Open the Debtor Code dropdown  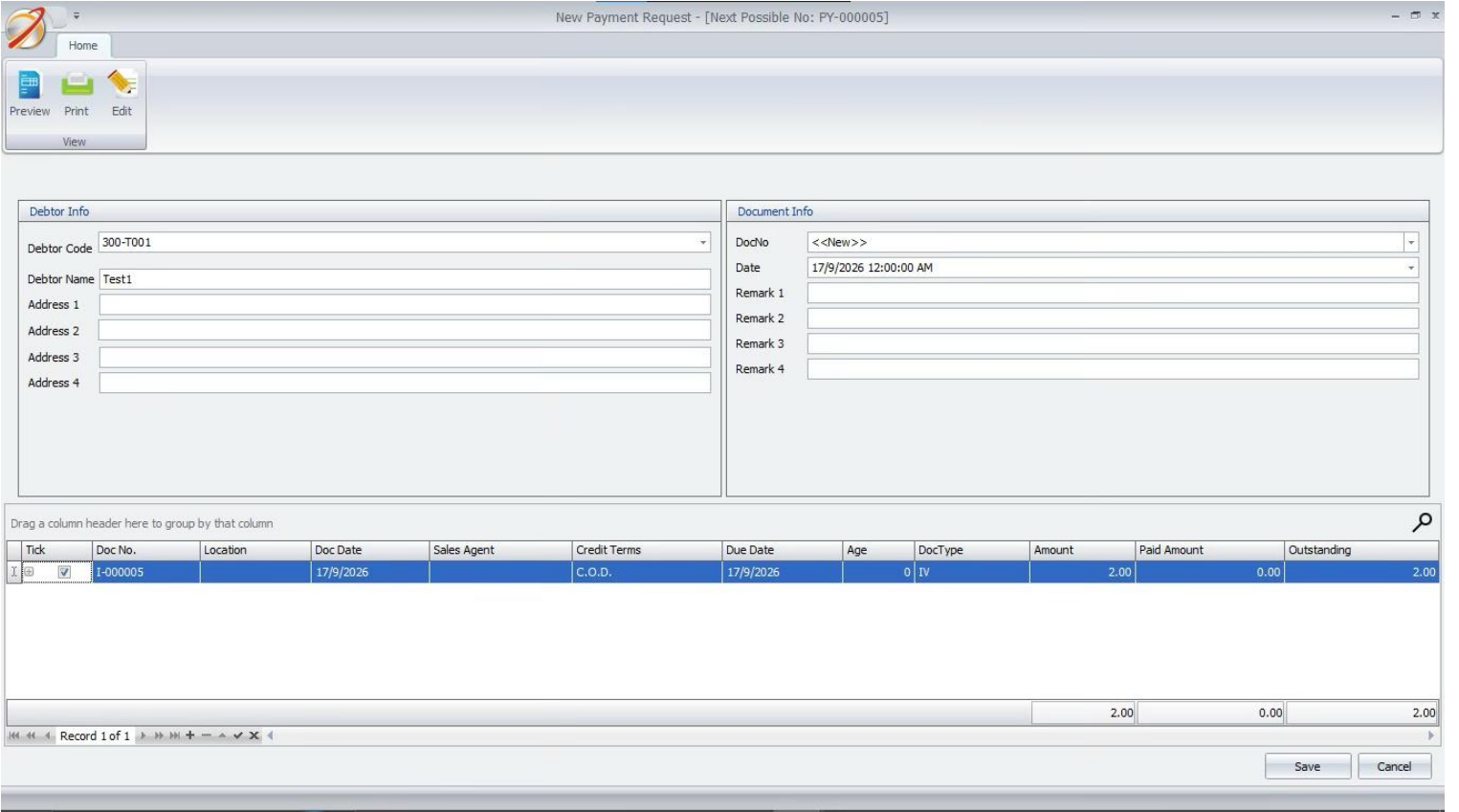(x=703, y=243)
